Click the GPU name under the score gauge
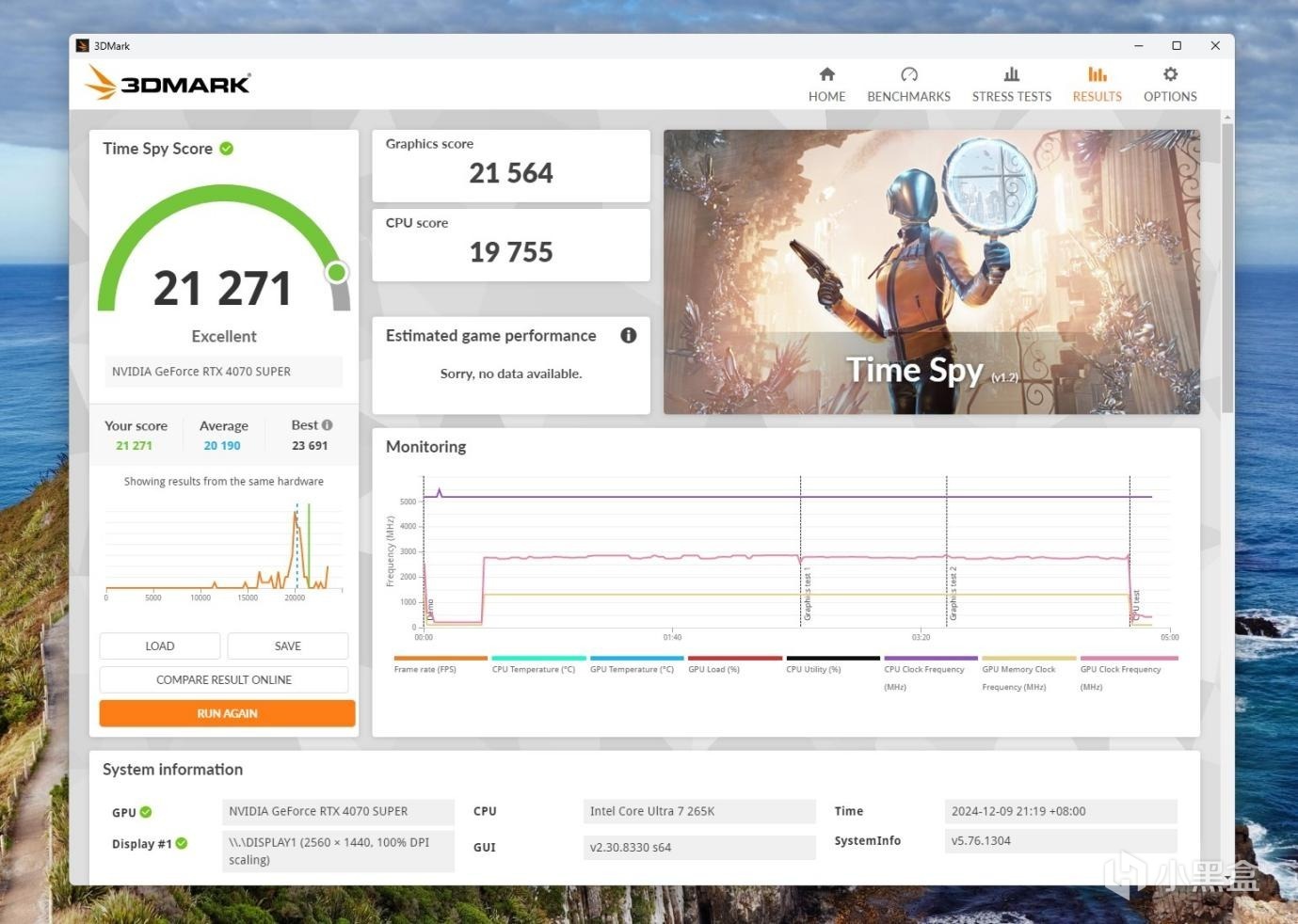The width and height of the screenshot is (1298, 924). point(223,372)
